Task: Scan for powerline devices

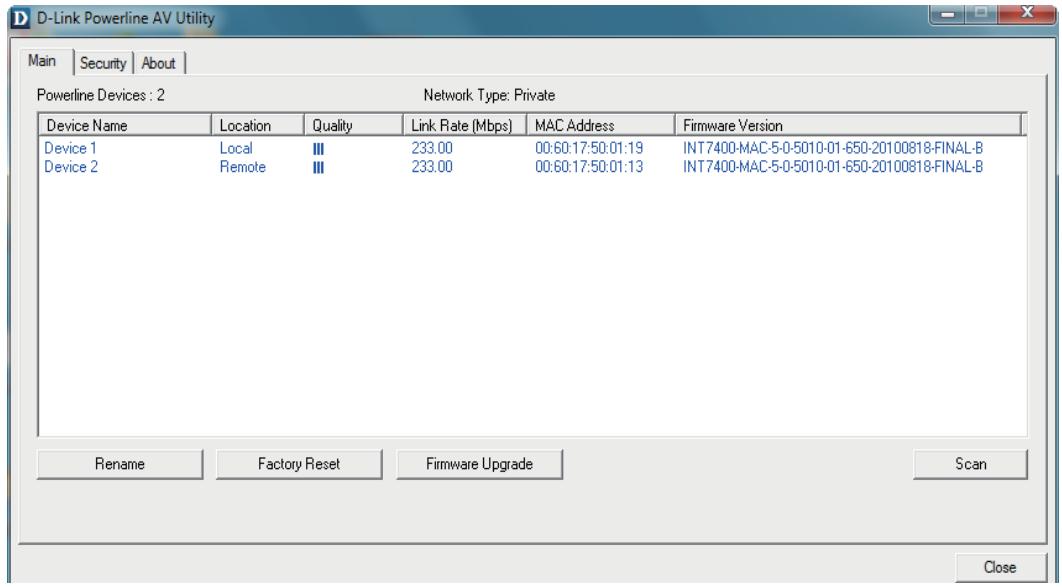Action: coord(970,464)
